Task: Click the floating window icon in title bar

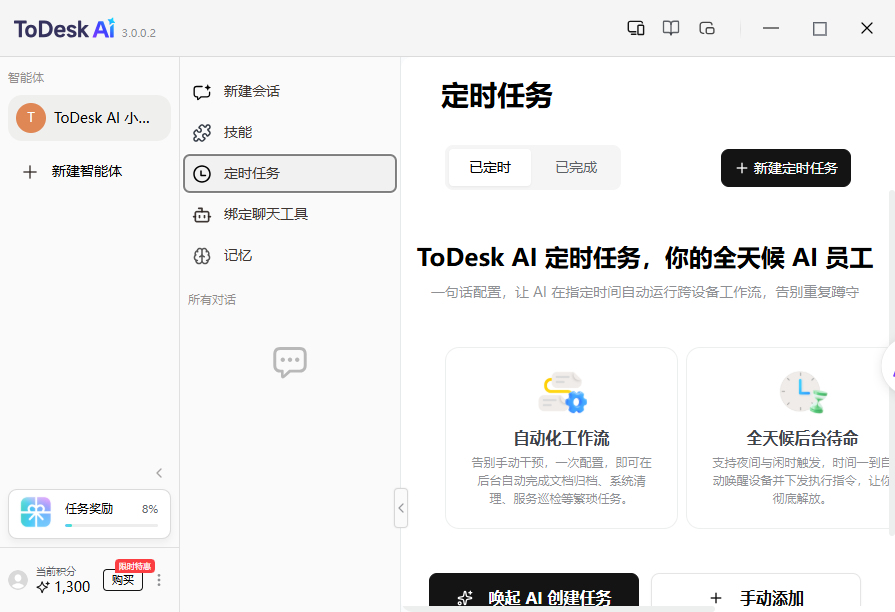Action: click(707, 28)
